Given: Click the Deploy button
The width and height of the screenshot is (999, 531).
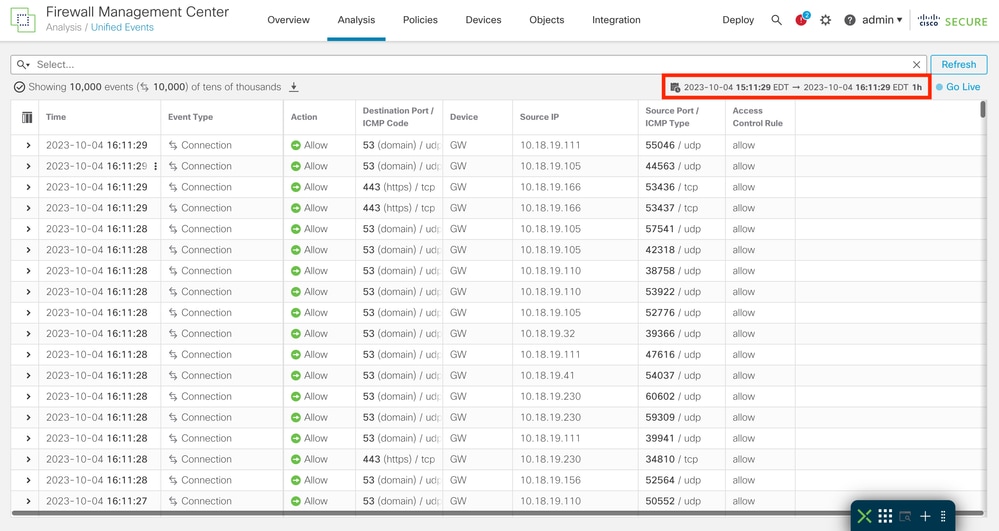Looking at the screenshot, I should 738,20.
